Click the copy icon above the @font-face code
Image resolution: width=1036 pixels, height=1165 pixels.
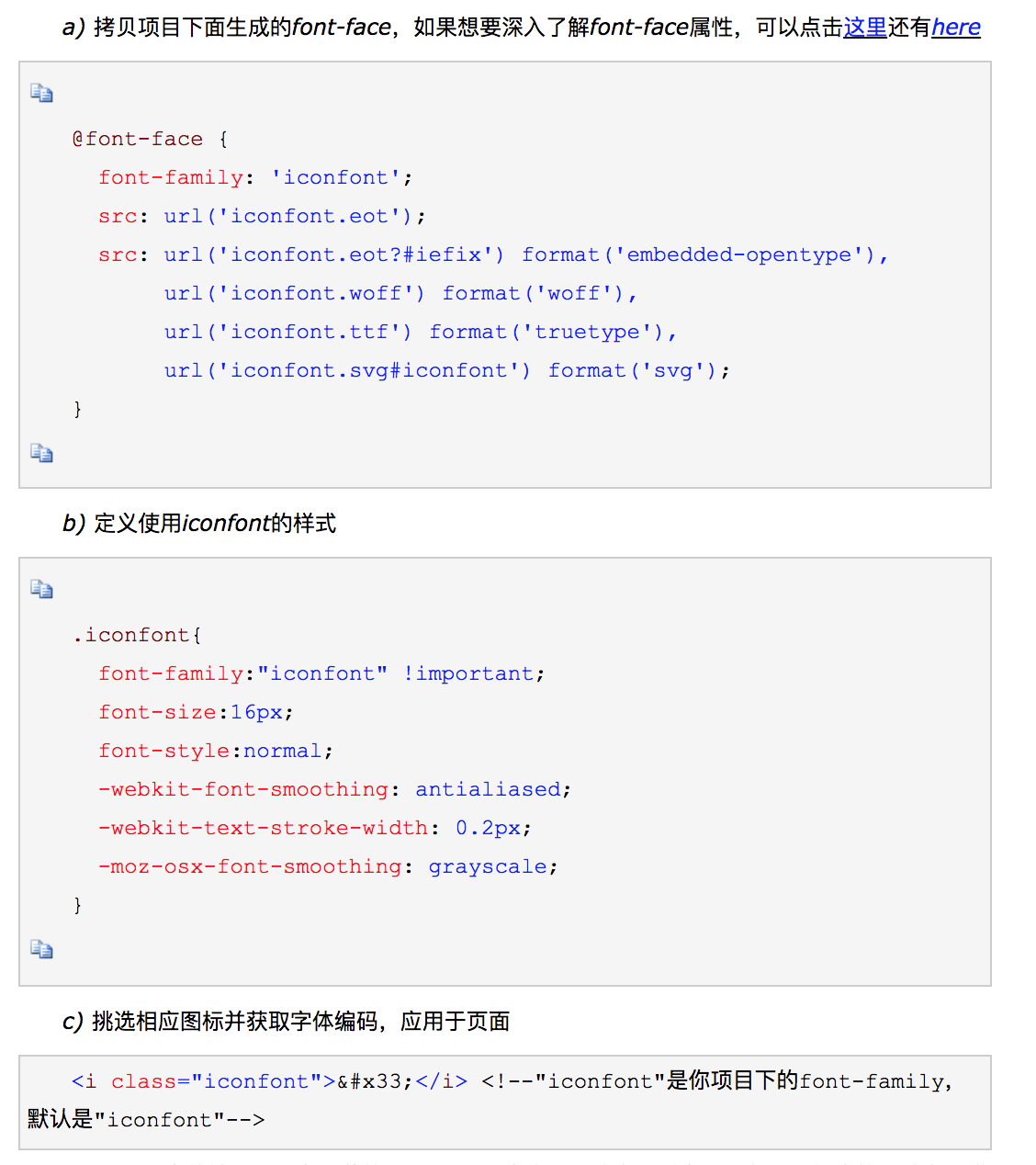point(41,93)
